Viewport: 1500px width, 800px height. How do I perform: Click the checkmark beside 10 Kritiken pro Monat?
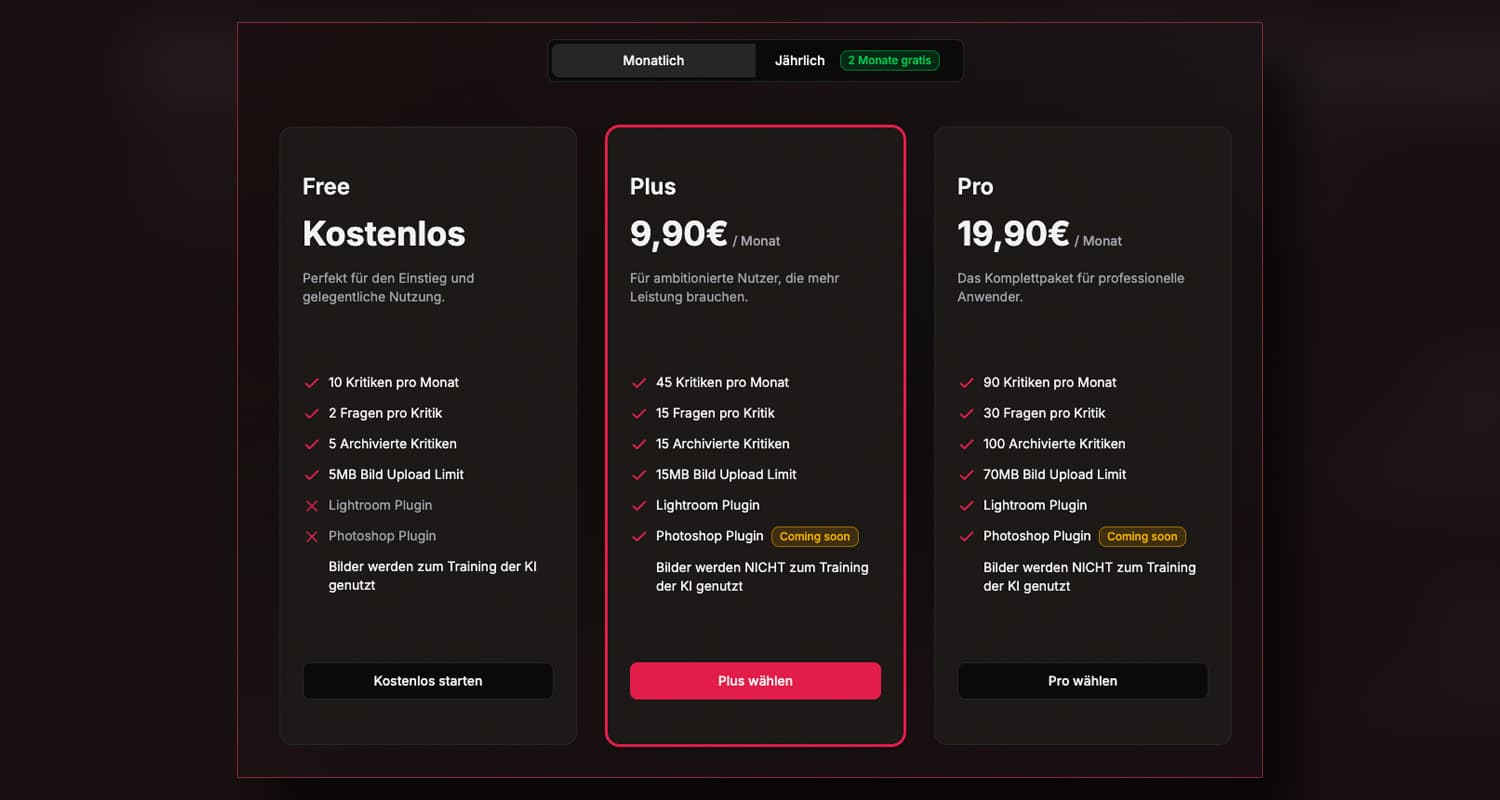[312, 383]
